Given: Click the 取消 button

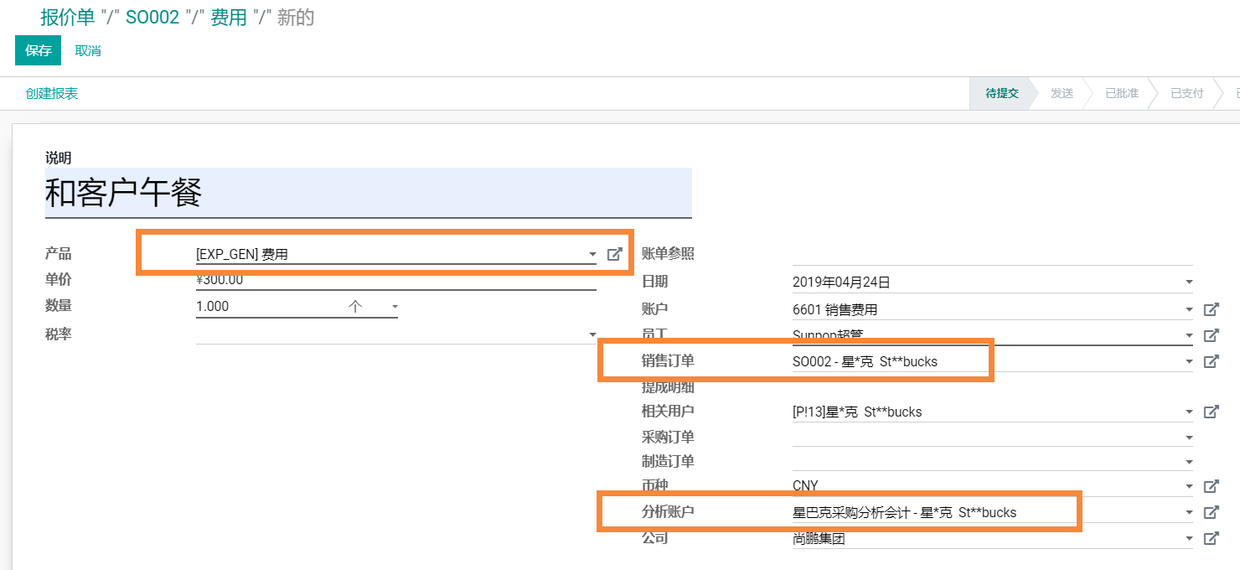Looking at the screenshot, I should (88, 50).
